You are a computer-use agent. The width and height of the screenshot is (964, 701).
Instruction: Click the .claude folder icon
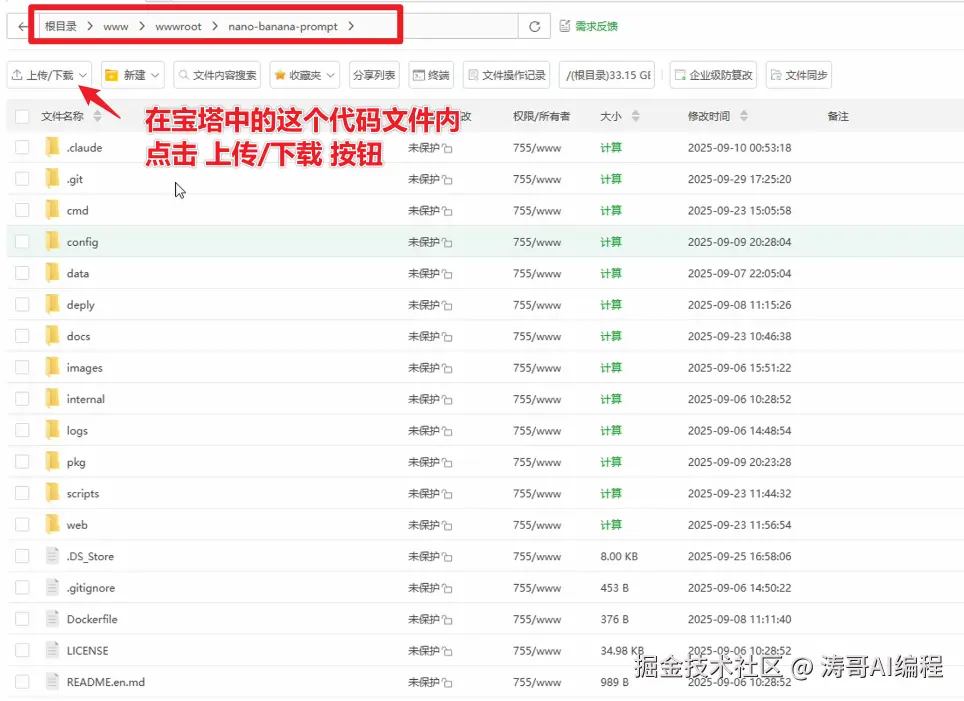coord(52,147)
